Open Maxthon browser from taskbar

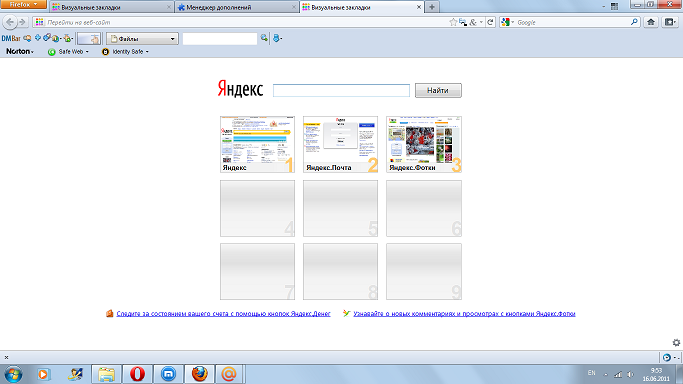pos(169,374)
